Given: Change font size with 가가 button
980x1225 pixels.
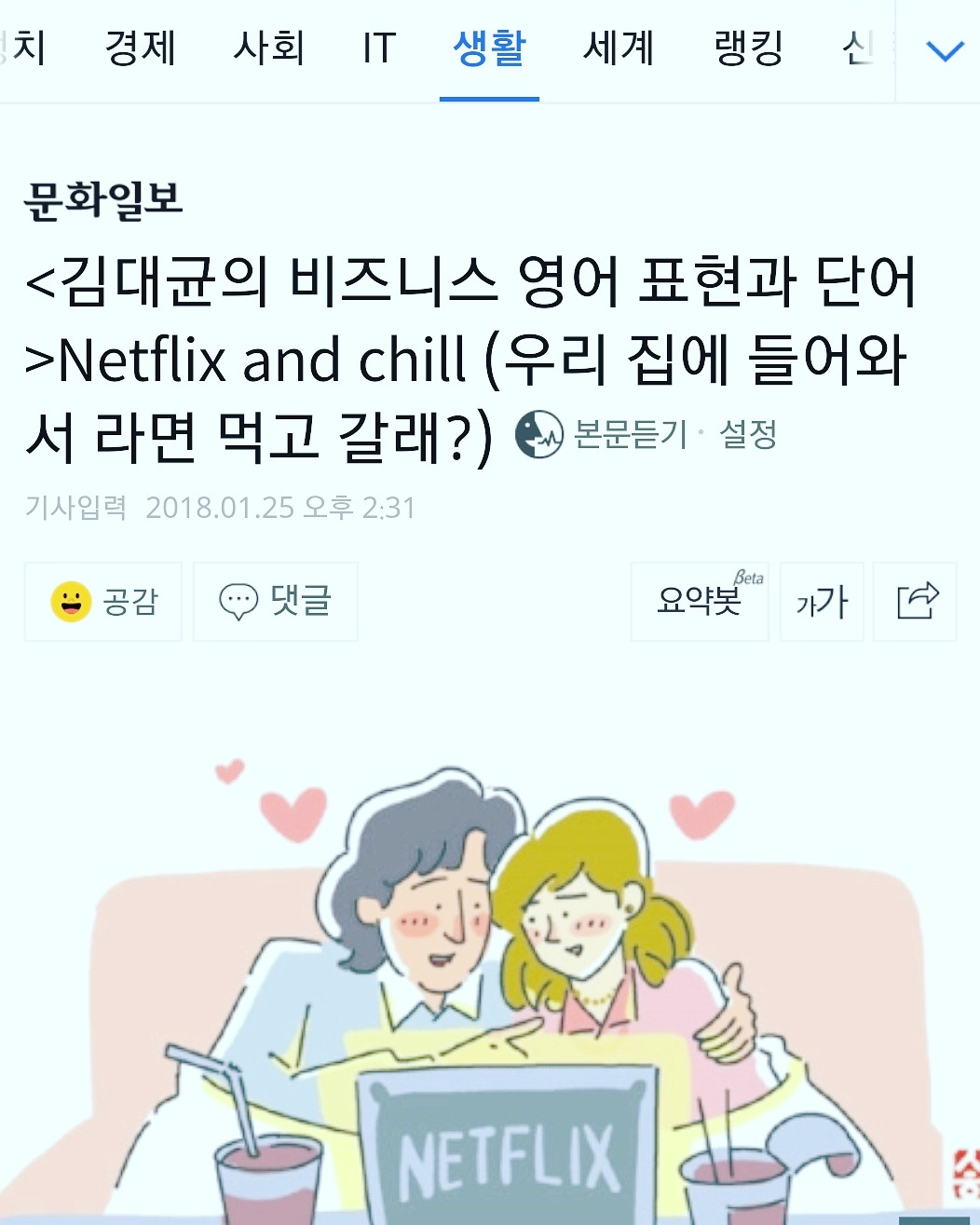Looking at the screenshot, I should (x=822, y=602).
